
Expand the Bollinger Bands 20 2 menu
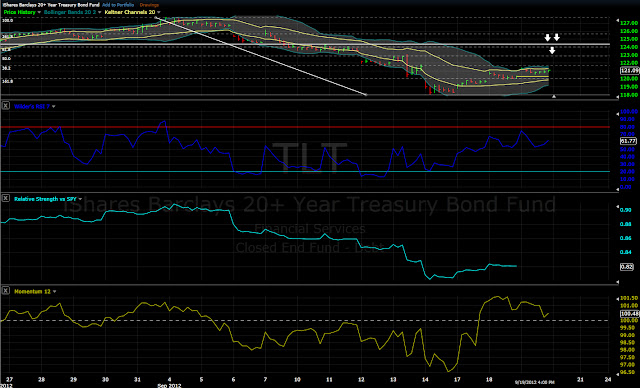tap(100, 12)
